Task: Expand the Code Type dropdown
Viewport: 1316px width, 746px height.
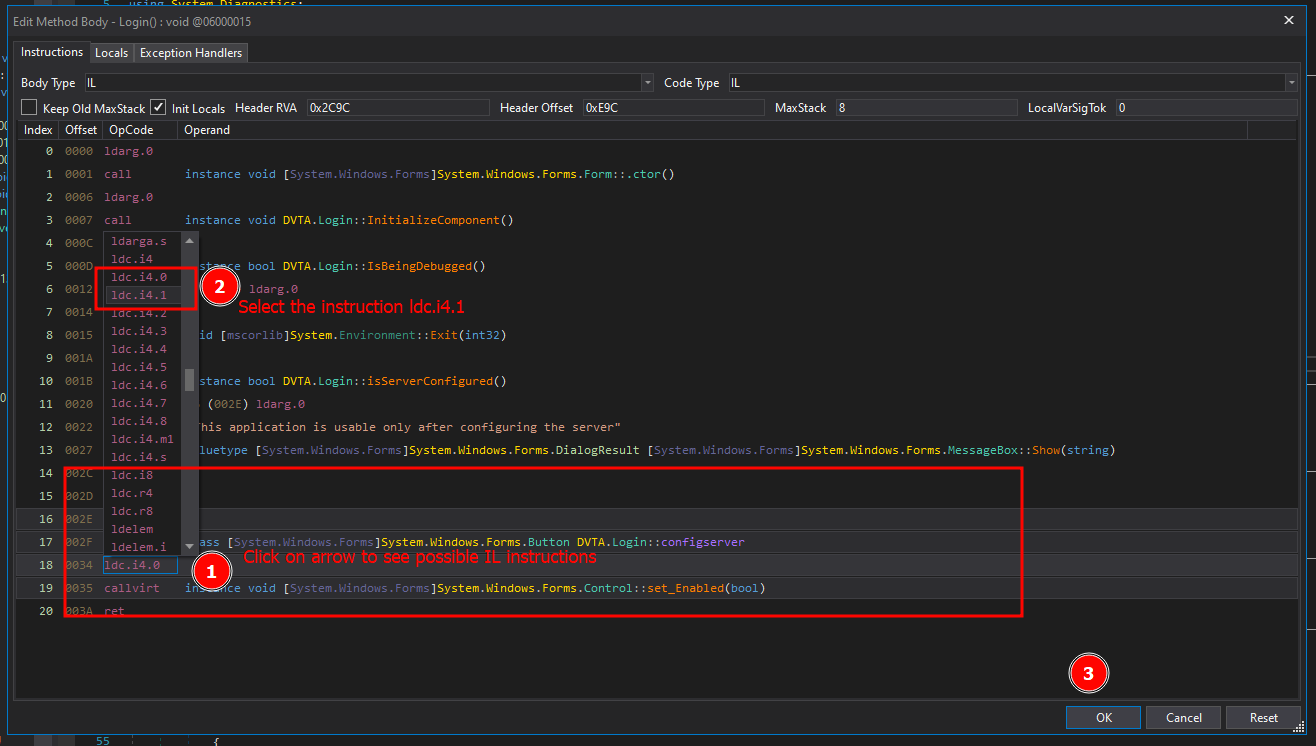Action: [1291, 83]
